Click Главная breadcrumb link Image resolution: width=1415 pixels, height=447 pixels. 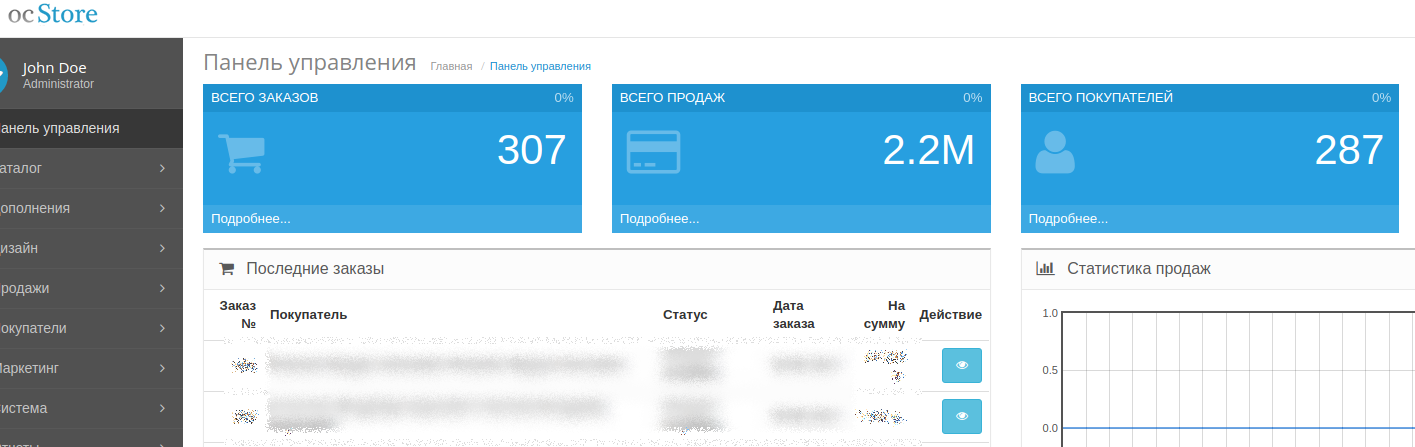tap(451, 66)
